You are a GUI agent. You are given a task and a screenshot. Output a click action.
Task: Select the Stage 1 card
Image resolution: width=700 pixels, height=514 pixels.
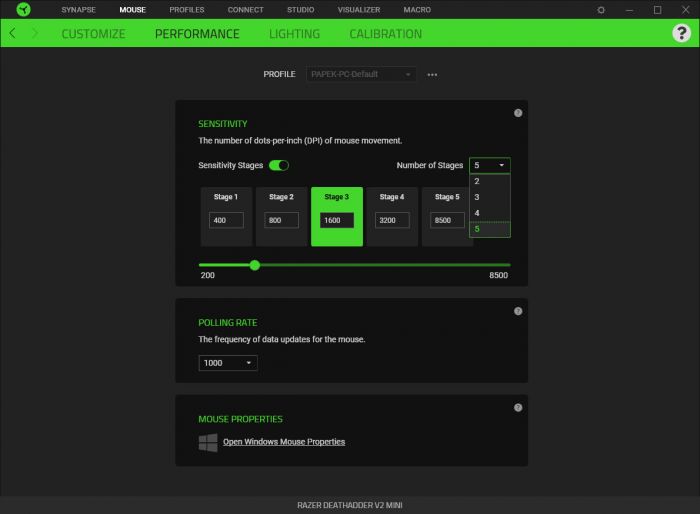click(x=226, y=217)
